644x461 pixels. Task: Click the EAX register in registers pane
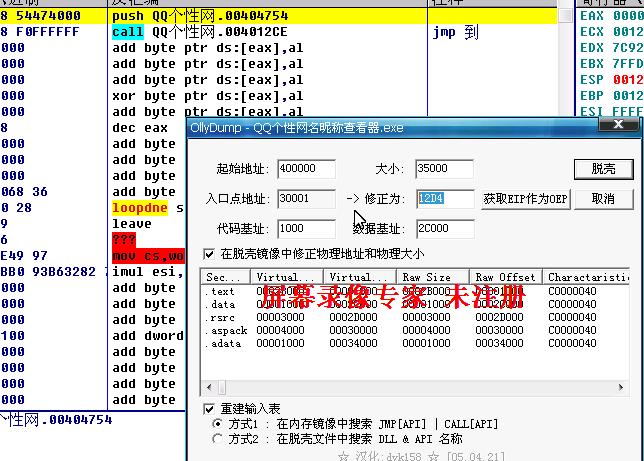click(592, 16)
